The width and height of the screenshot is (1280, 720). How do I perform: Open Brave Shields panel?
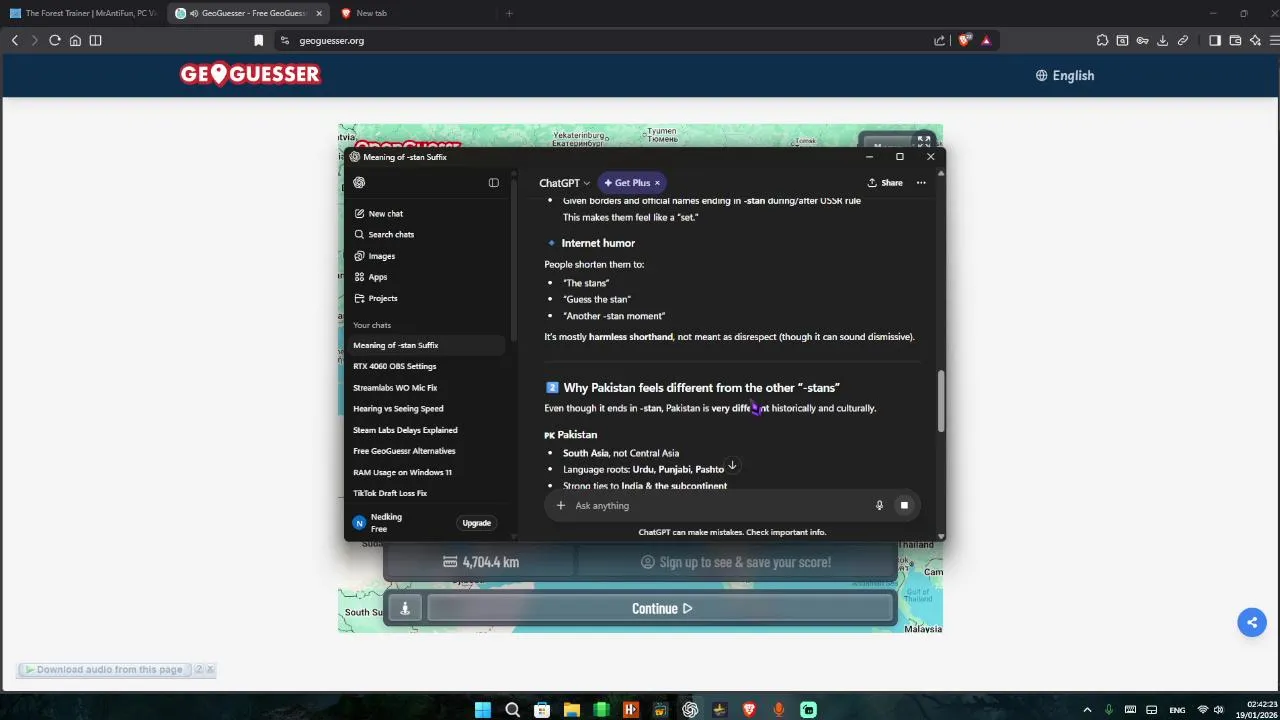coord(965,41)
